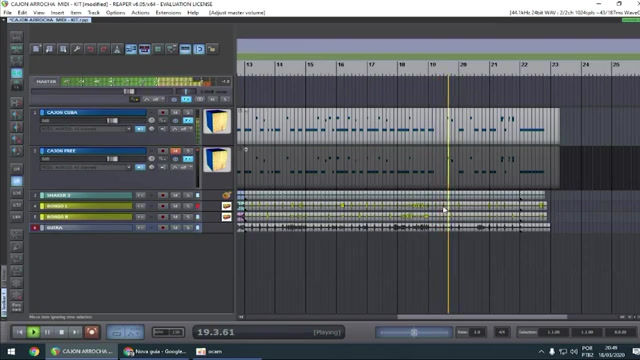Click the CAJON FREE cajon thumbnail image
This screenshot has height=360, width=640.
coord(217,160)
